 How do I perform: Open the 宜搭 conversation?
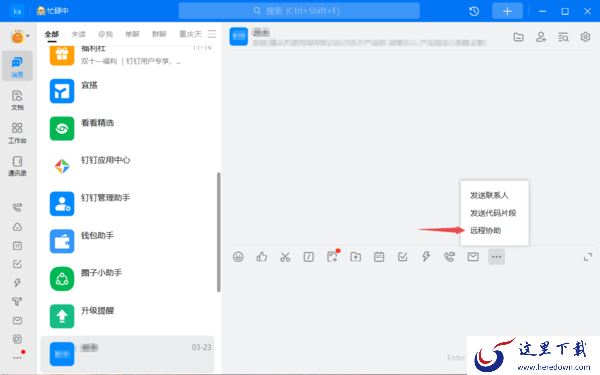point(127,91)
